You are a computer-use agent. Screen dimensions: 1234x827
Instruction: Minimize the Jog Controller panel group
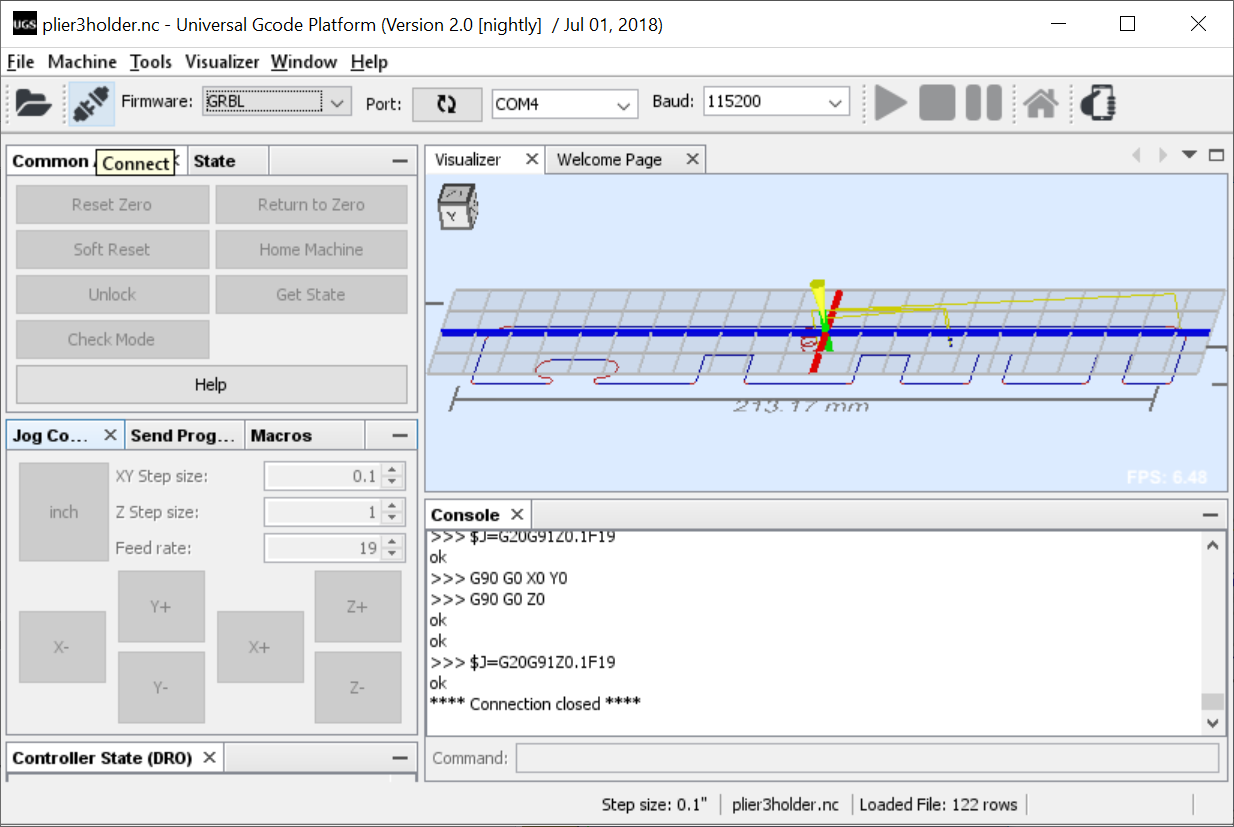[400, 435]
